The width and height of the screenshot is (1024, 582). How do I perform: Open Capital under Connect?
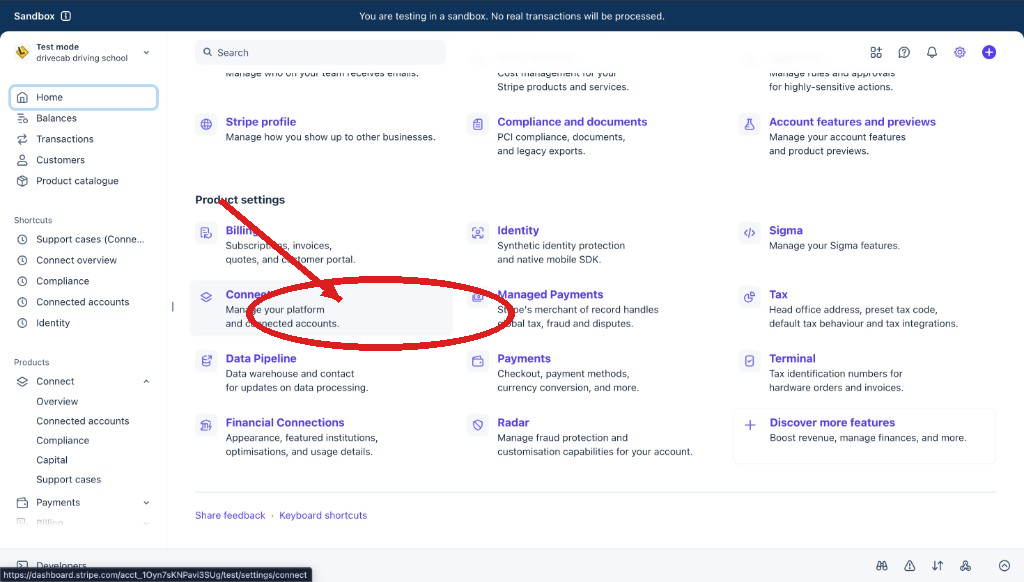coord(52,460)
